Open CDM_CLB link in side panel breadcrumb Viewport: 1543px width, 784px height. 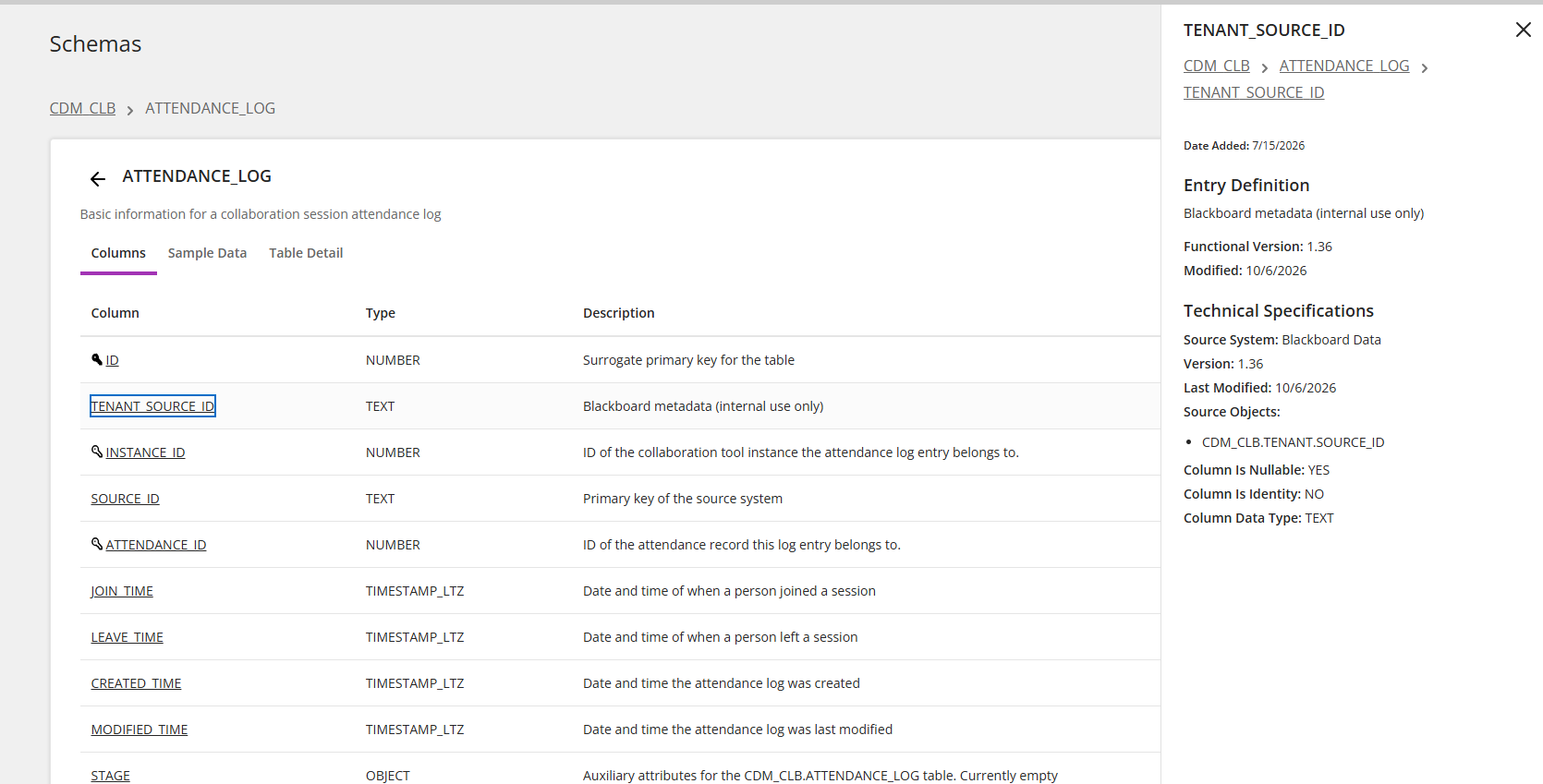1217,66
